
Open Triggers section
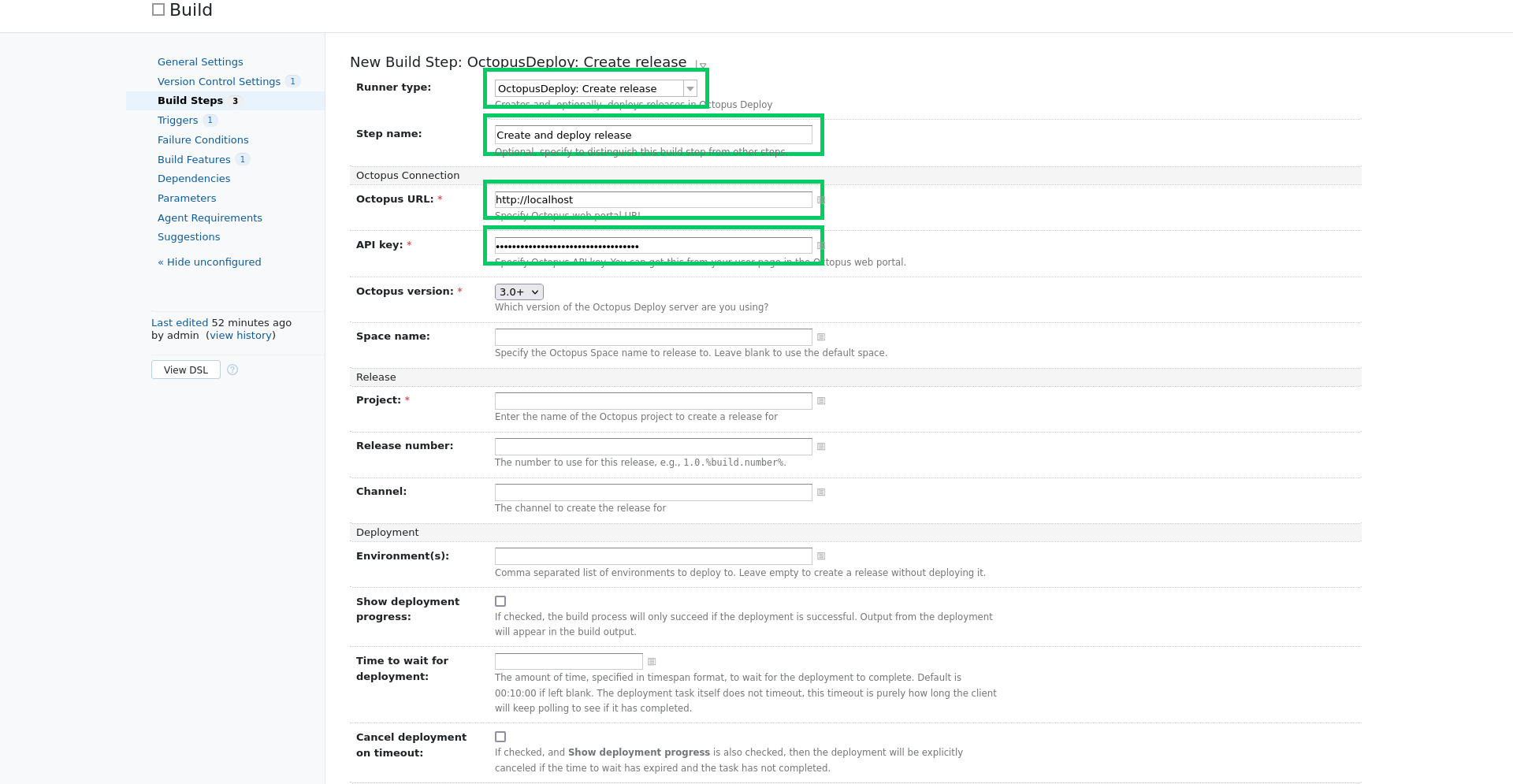177,120
